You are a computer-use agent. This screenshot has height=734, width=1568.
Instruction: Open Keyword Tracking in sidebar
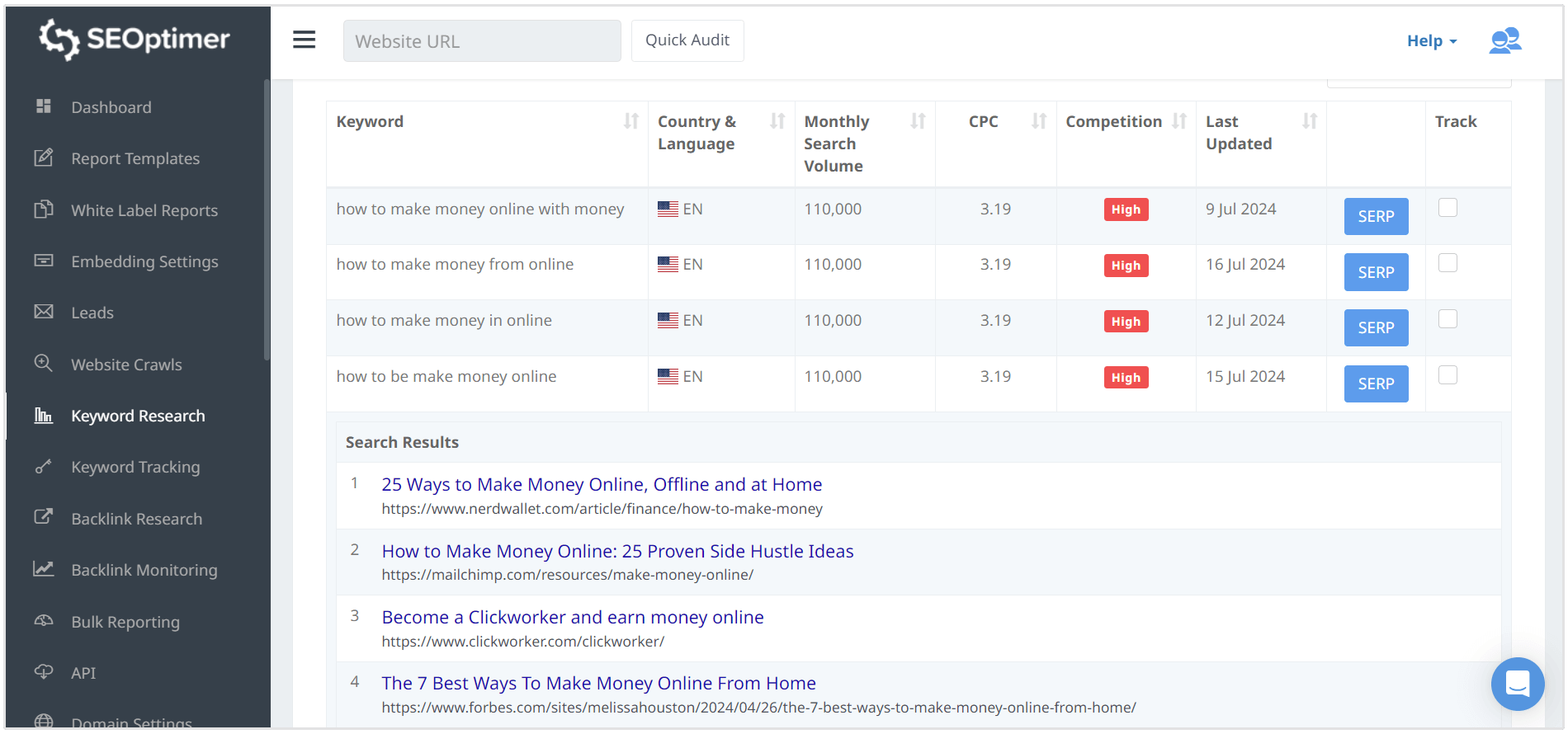pyautogui.click(x=135, y=467)
